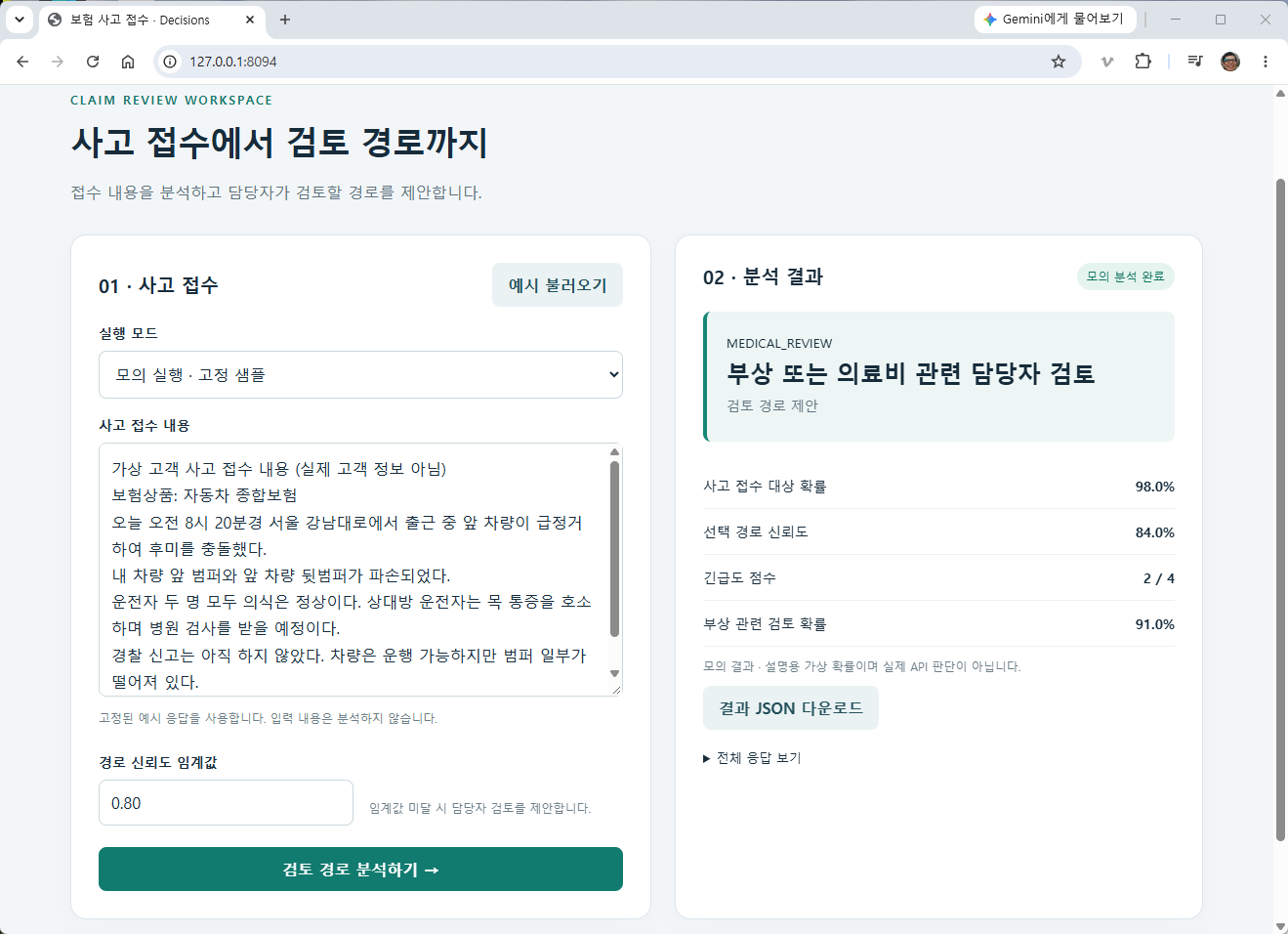Click the 경로 신뢰도 임계값 input field
Image resolution: width=1288 pixels, height=934 pixels.
[226, 803]
